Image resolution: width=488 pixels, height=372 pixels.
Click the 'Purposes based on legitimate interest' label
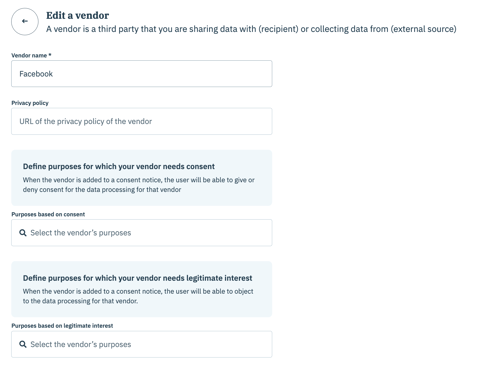tap(62, 326)
